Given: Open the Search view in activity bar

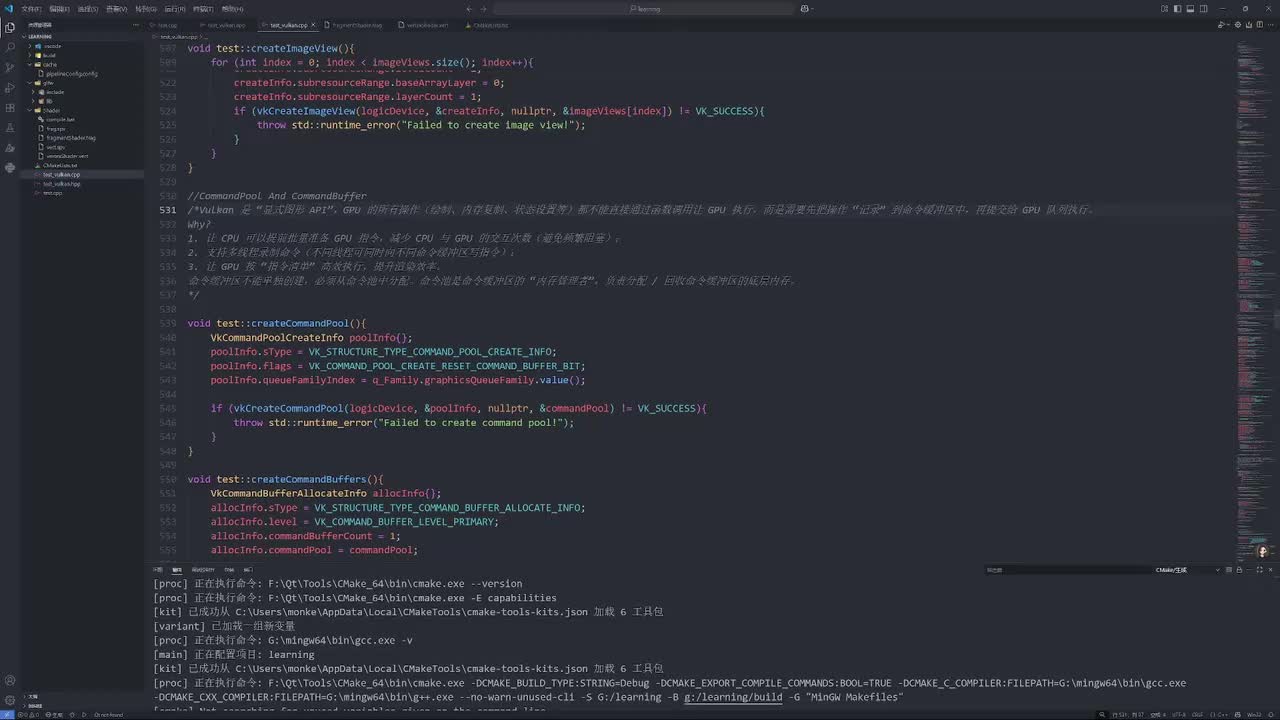Looking at the screenshot, I should coord(10,47).
